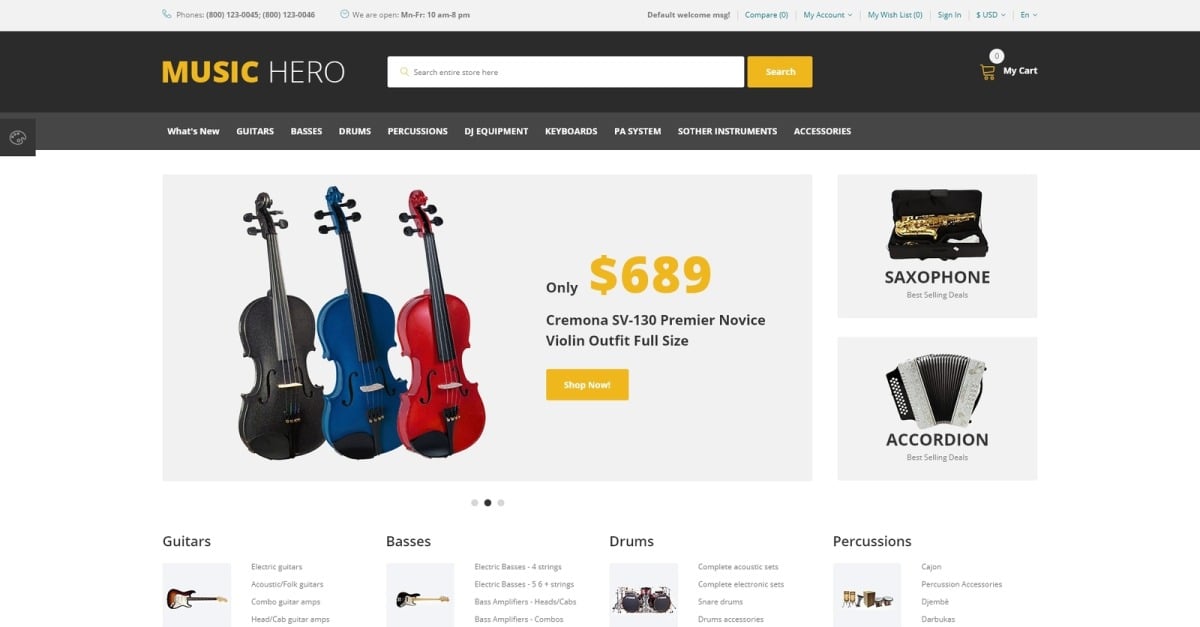This screenshot has height=627, width=1200.
Task: Open the shopping cart icon
Action: click(987, 72)
